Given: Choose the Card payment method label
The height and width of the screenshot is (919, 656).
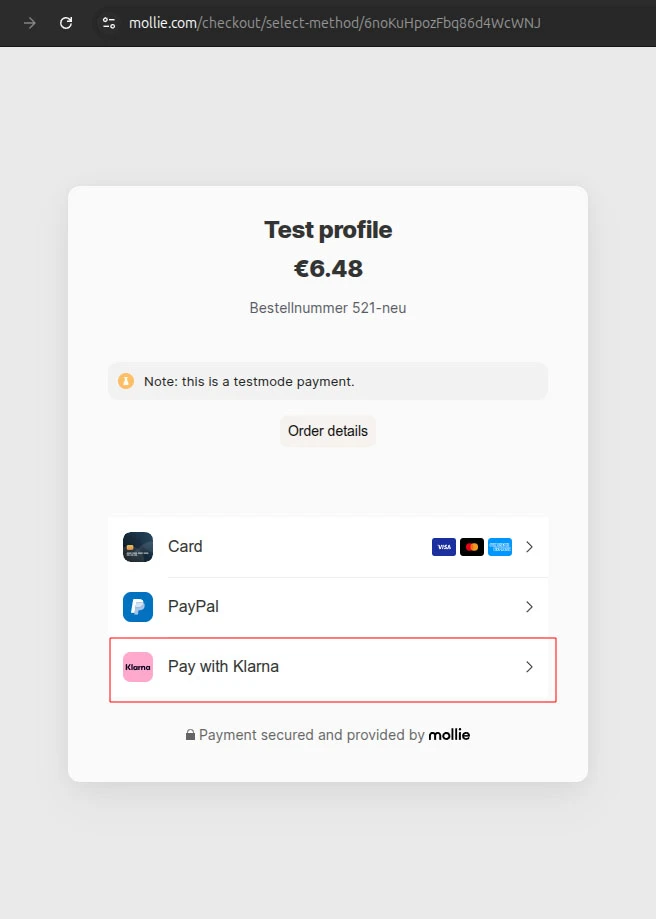Looking at the screenshot, I should tap(185, 547).
